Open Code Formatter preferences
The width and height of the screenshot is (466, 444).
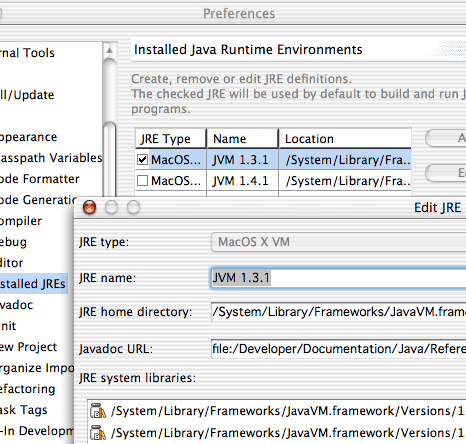coord(39,179)
